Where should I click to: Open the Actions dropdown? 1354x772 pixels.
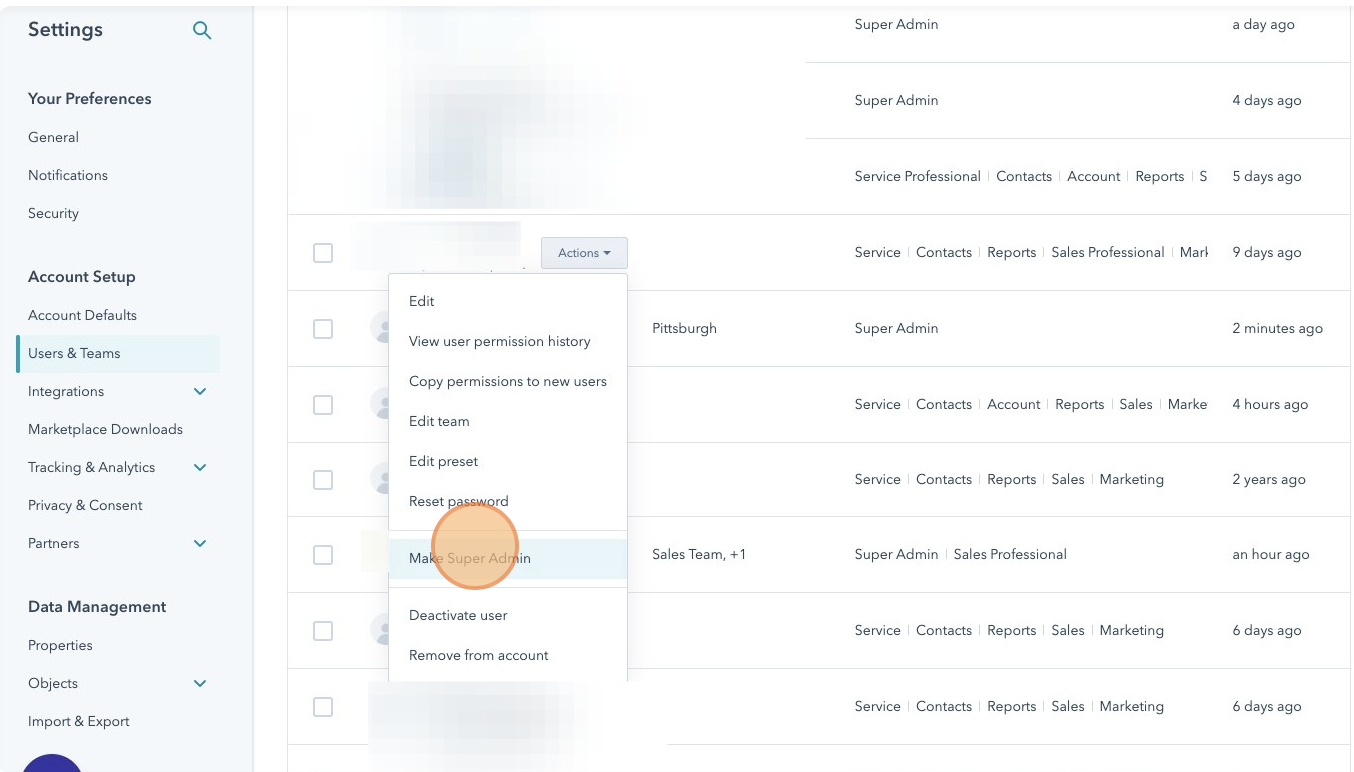point(584,253)
